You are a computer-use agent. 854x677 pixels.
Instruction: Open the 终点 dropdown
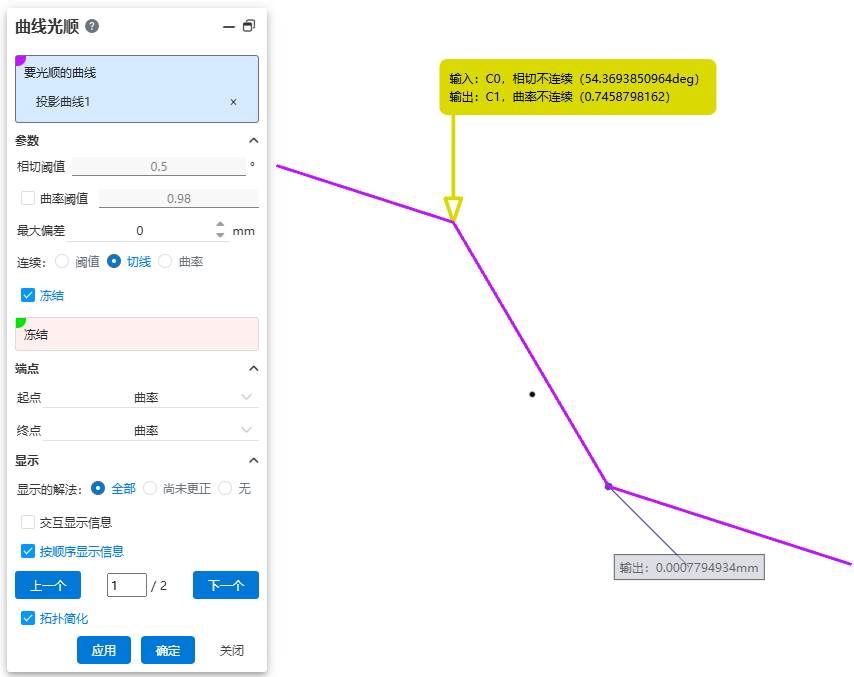point(150,431)
